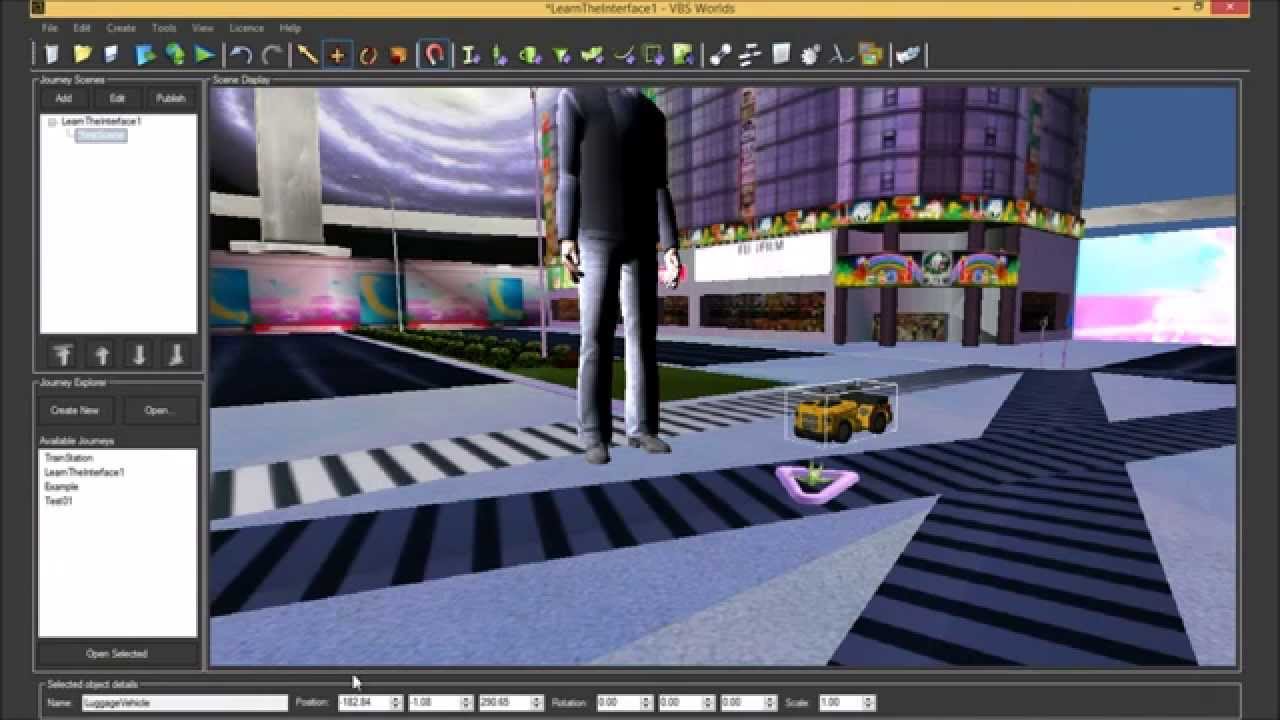Click the Add scene button
This screenshot has width=1280, height=720.
63,98
